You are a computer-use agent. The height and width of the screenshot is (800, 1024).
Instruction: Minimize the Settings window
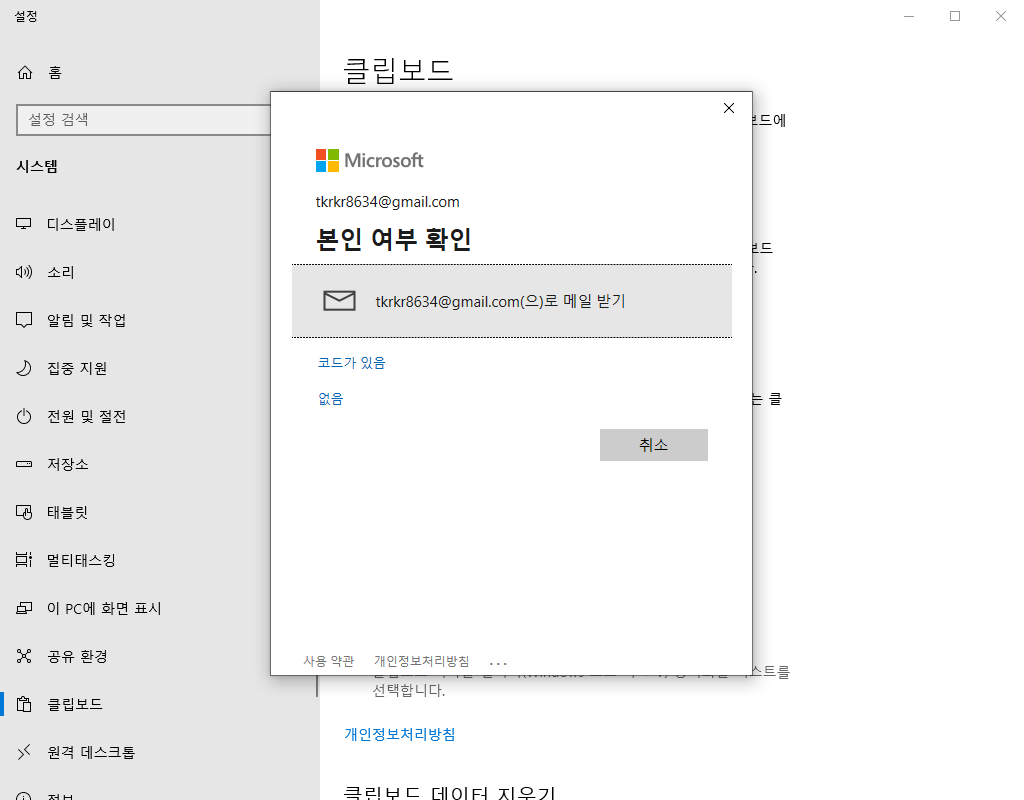point(909,16)
